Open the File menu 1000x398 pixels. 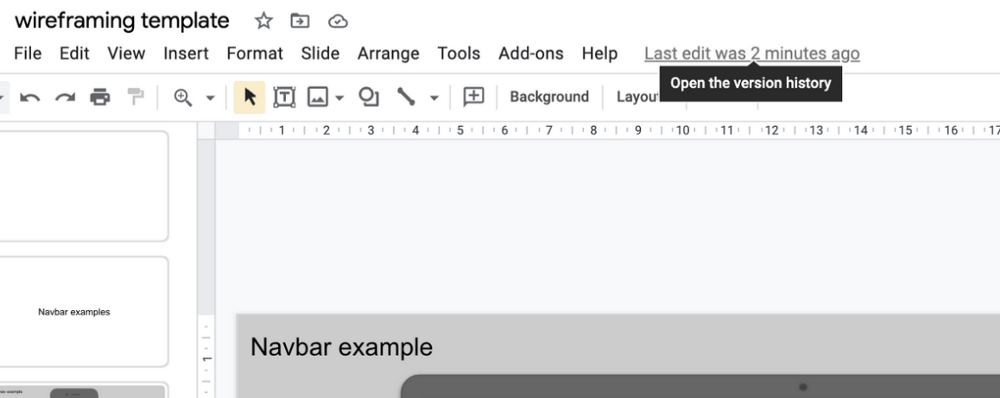(27, 54)
